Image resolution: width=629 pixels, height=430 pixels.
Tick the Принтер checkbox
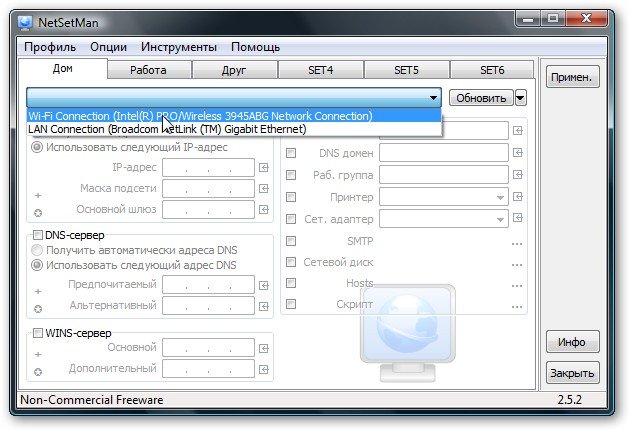[291, 197]
